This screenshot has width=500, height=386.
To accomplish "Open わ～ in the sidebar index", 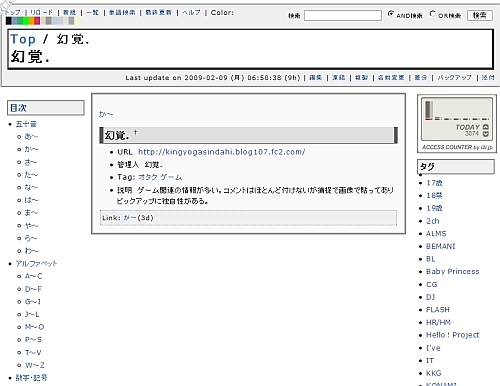I will pos(31,251).
